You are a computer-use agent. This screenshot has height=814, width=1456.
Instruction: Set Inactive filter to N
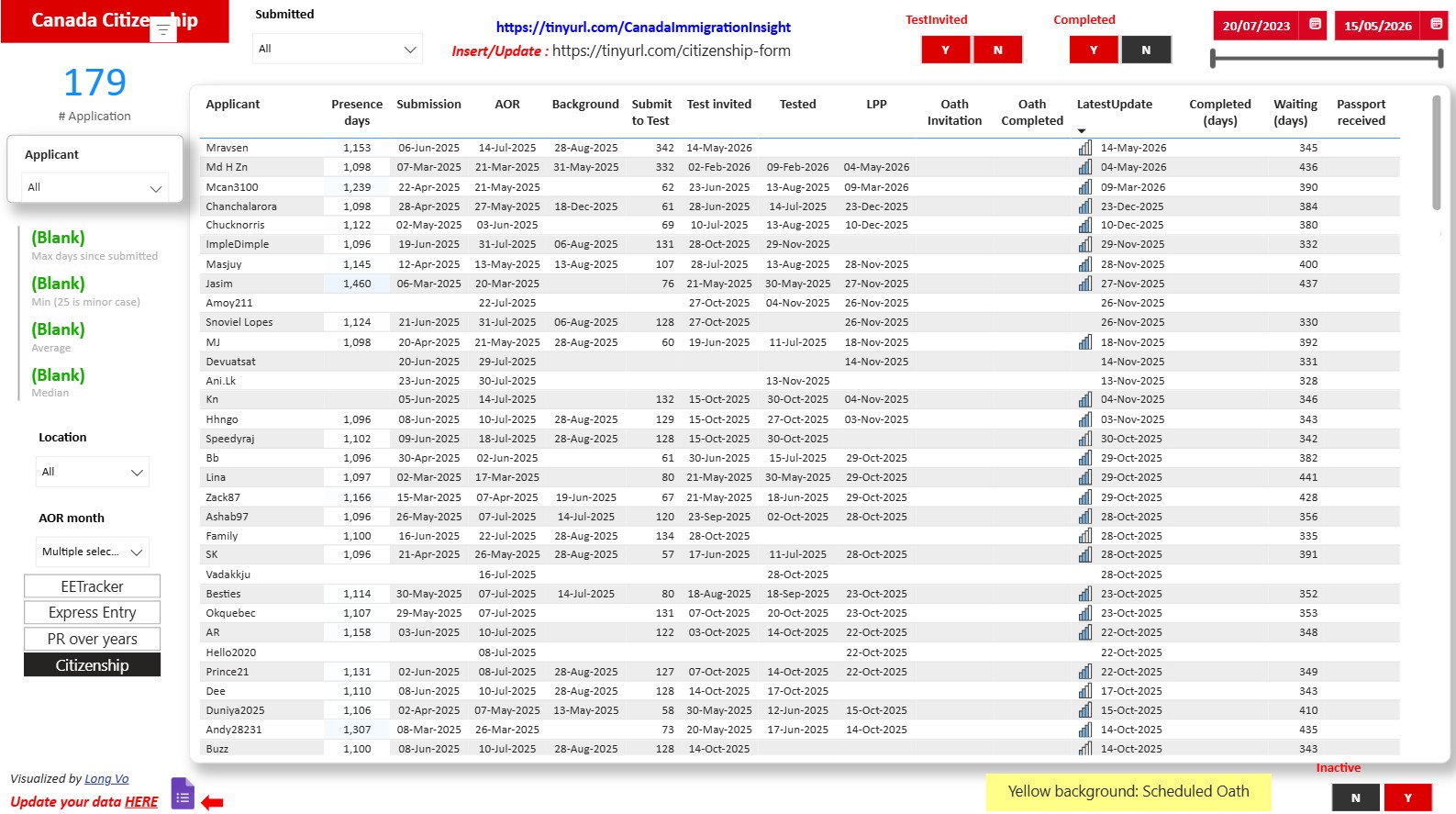(x=1355, y=797)
